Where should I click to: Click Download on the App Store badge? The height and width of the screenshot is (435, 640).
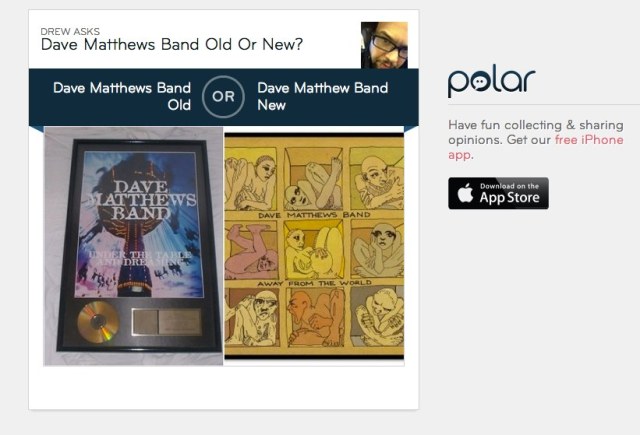(498, 193)
